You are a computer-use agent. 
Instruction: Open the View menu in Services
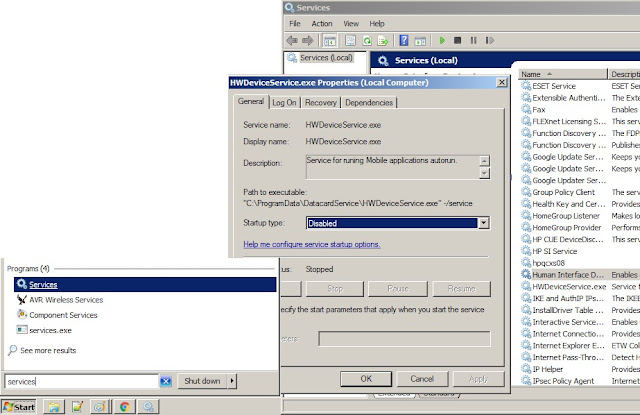coord(351,24)
